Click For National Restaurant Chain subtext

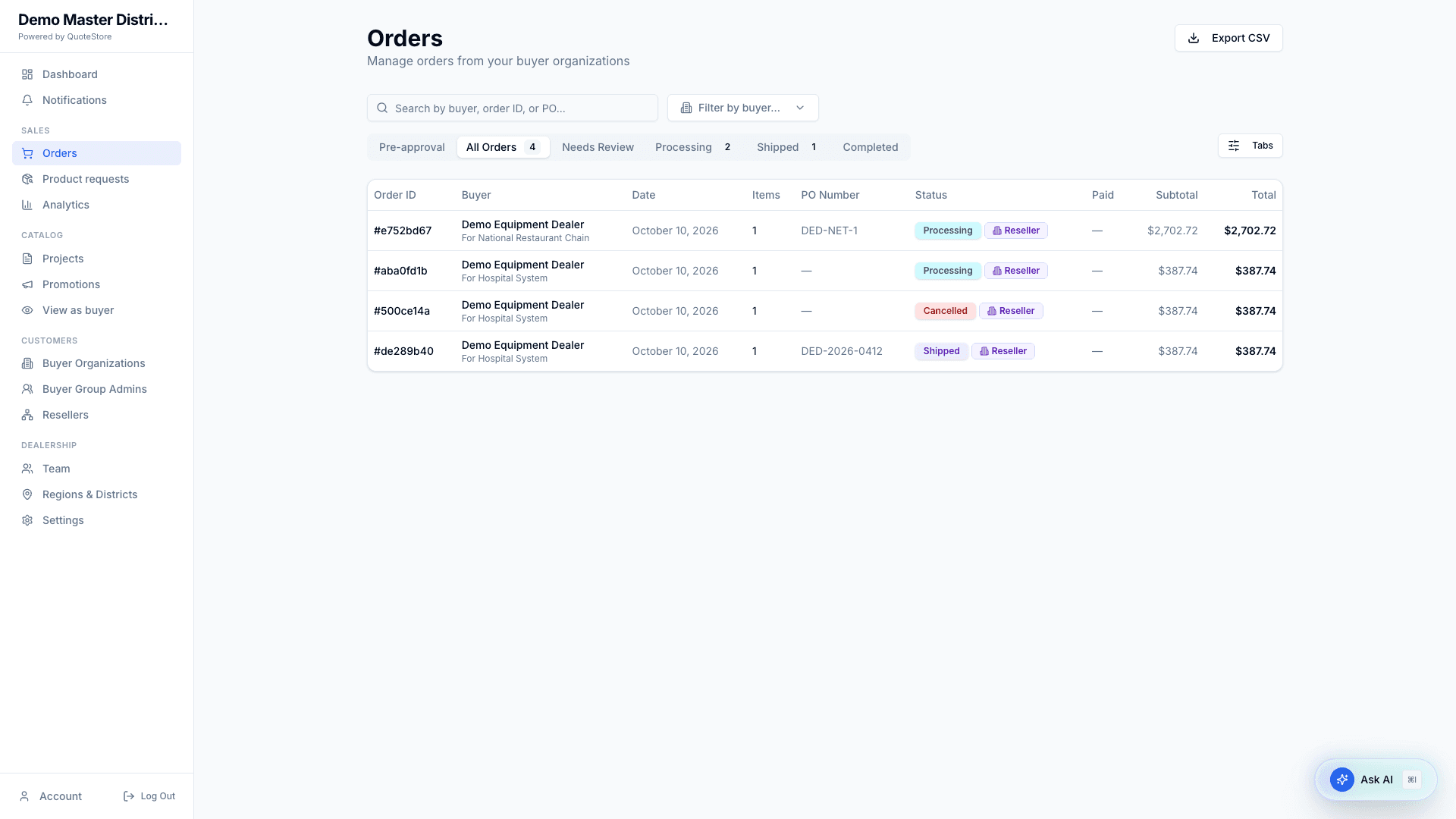click(x=526, y=238)
